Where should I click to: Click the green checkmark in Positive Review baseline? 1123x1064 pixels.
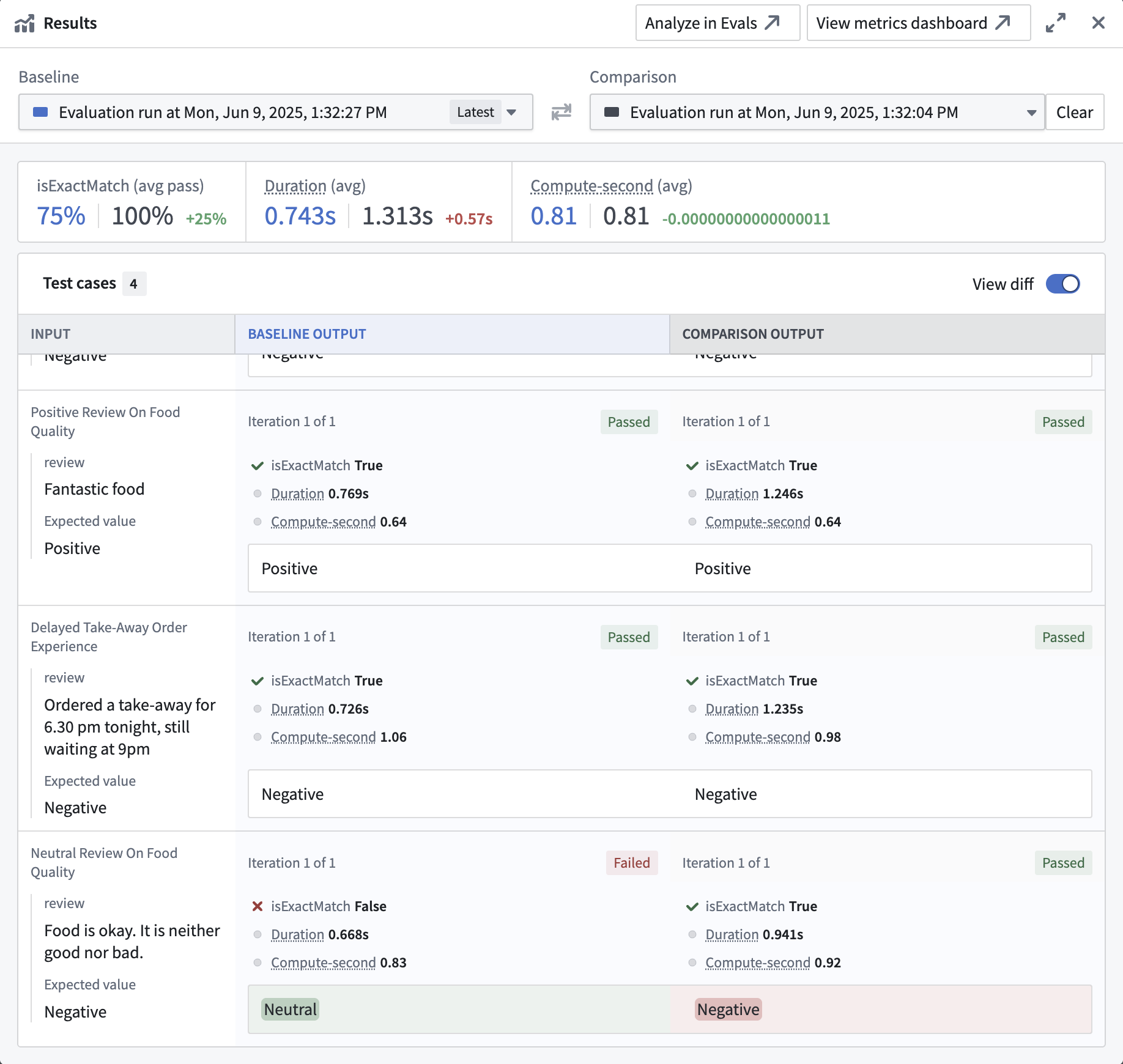pos(258,466)
